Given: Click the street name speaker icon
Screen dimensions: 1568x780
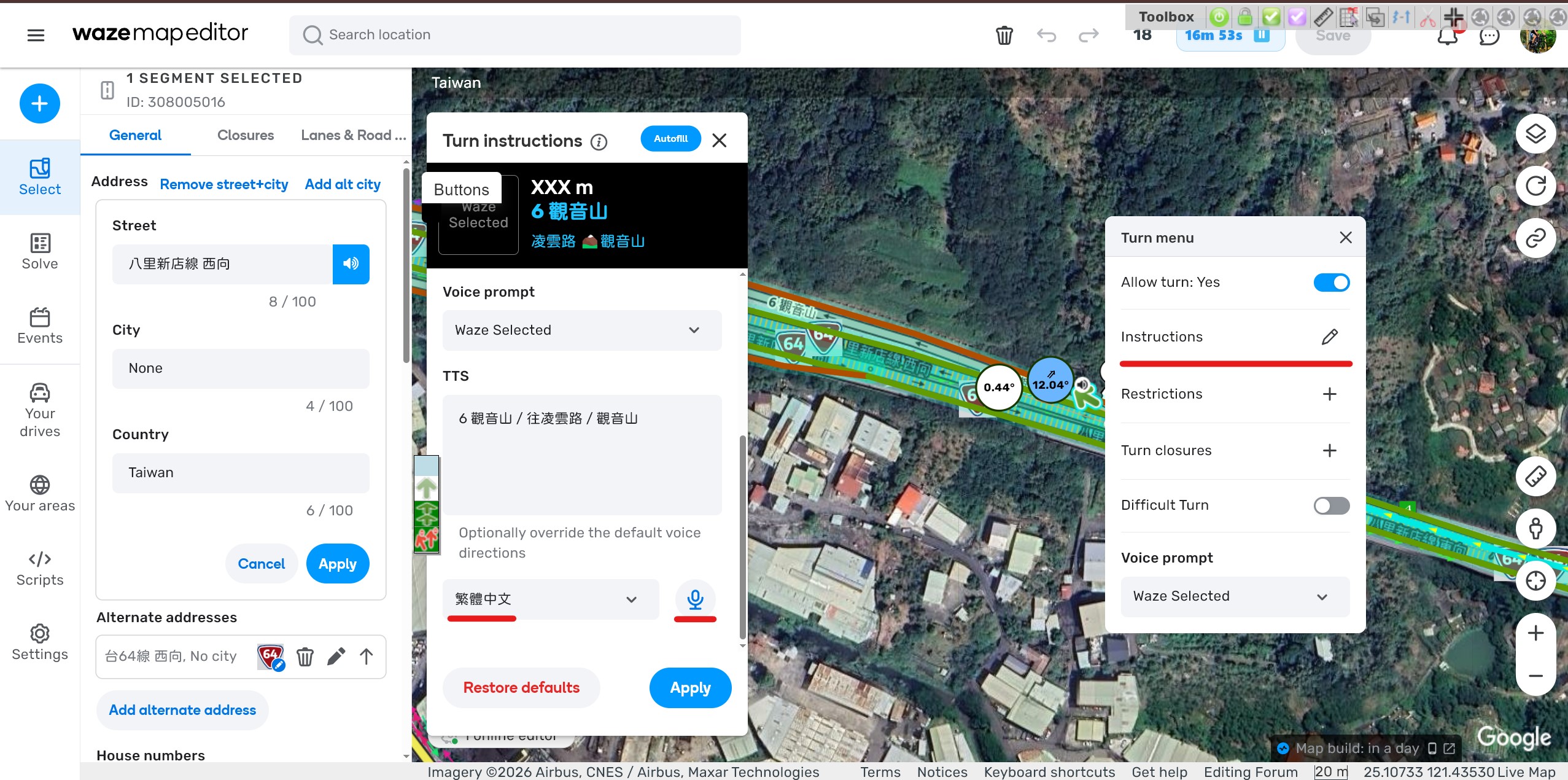Looking at the screenshot, I should (x=351, y=264).
